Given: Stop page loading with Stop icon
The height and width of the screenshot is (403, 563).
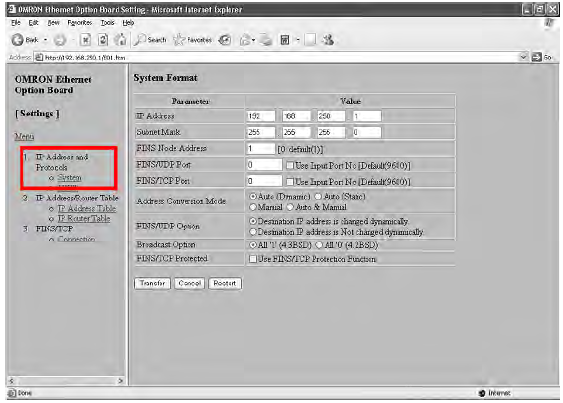Looking at the screenshot, I should pyautogui.click(x=85, y=40).
